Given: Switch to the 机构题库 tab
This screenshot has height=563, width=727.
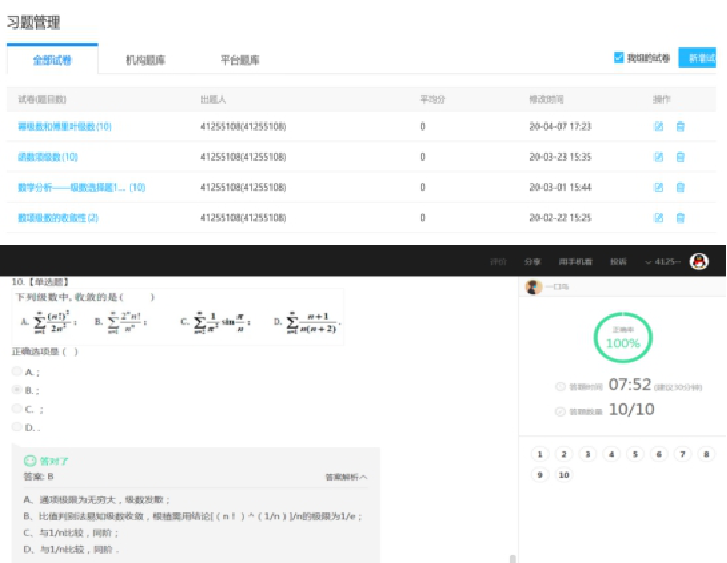Looking at the screenshot, I should click(146, 60).
